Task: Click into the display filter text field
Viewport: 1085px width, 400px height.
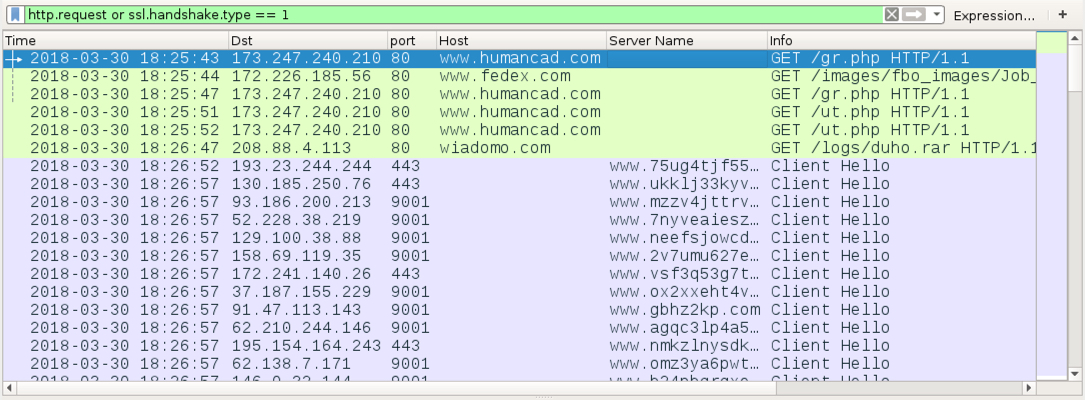Action: 455,15
